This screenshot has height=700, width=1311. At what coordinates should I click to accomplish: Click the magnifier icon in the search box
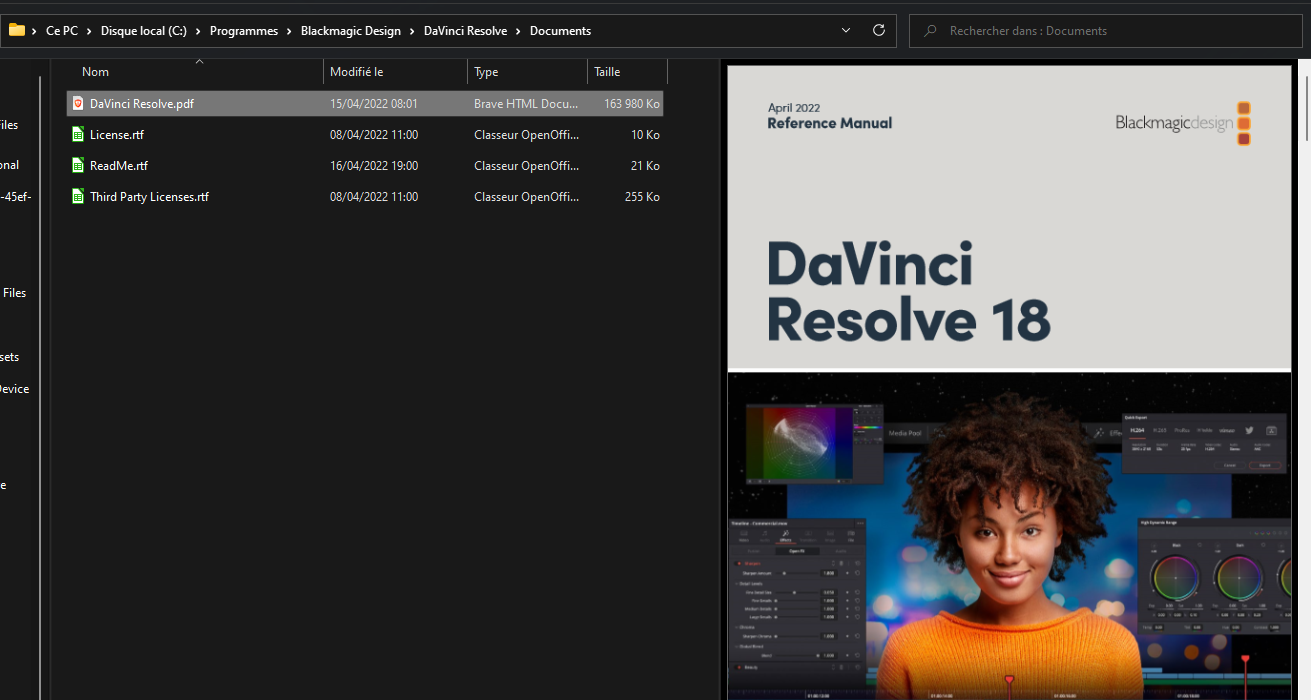click(930, 31)
